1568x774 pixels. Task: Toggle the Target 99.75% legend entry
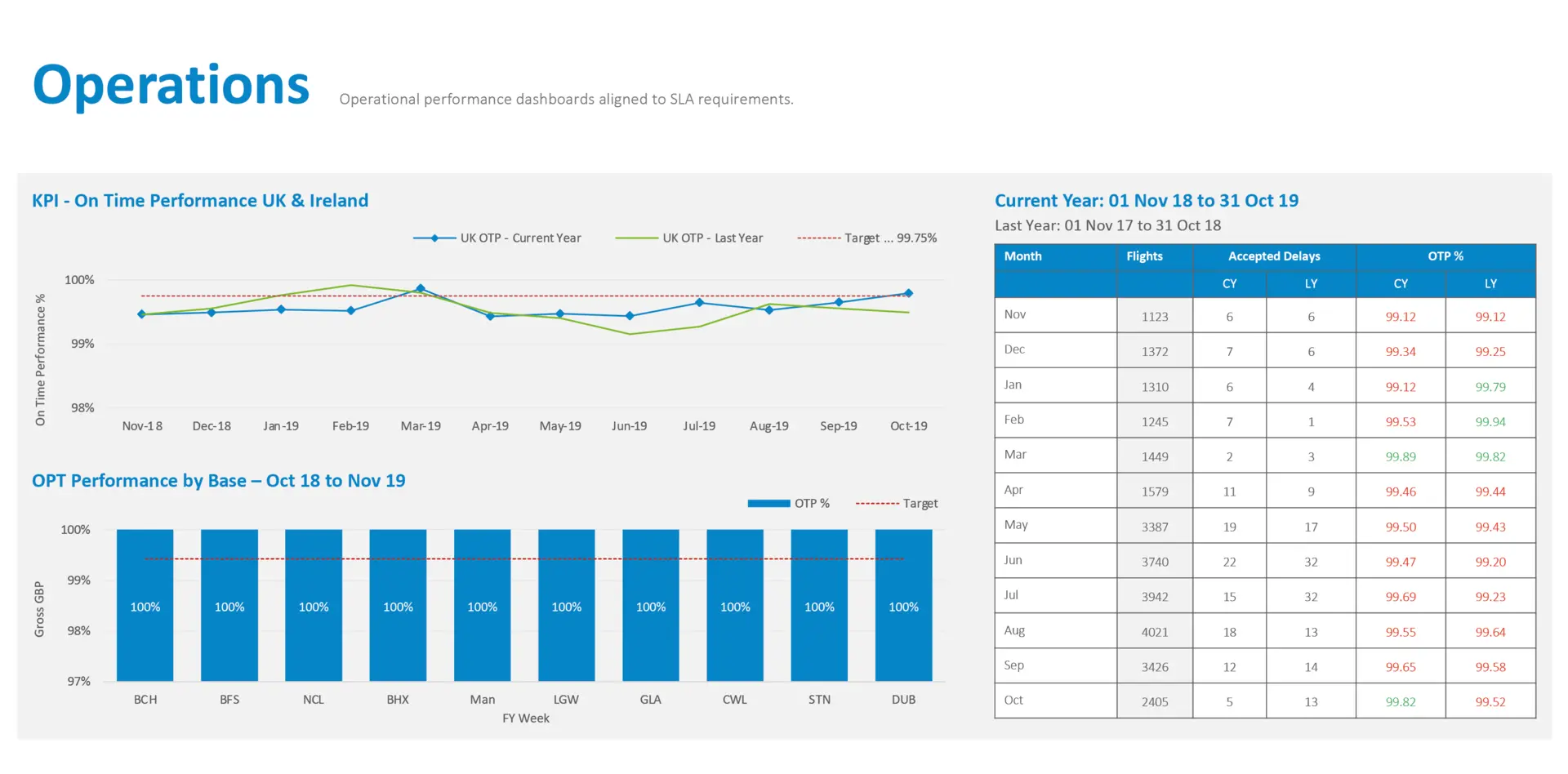(x=867, y=238)
